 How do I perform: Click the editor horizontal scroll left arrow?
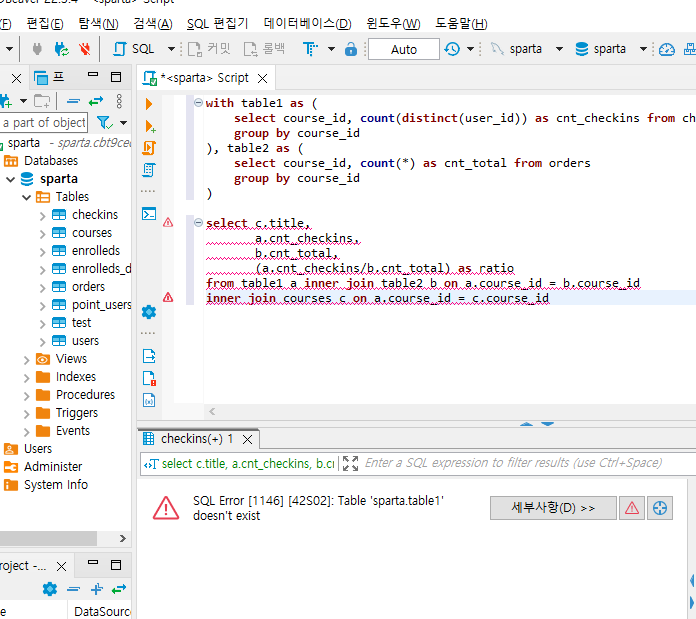pyautogui.click(x=212, y=411)
